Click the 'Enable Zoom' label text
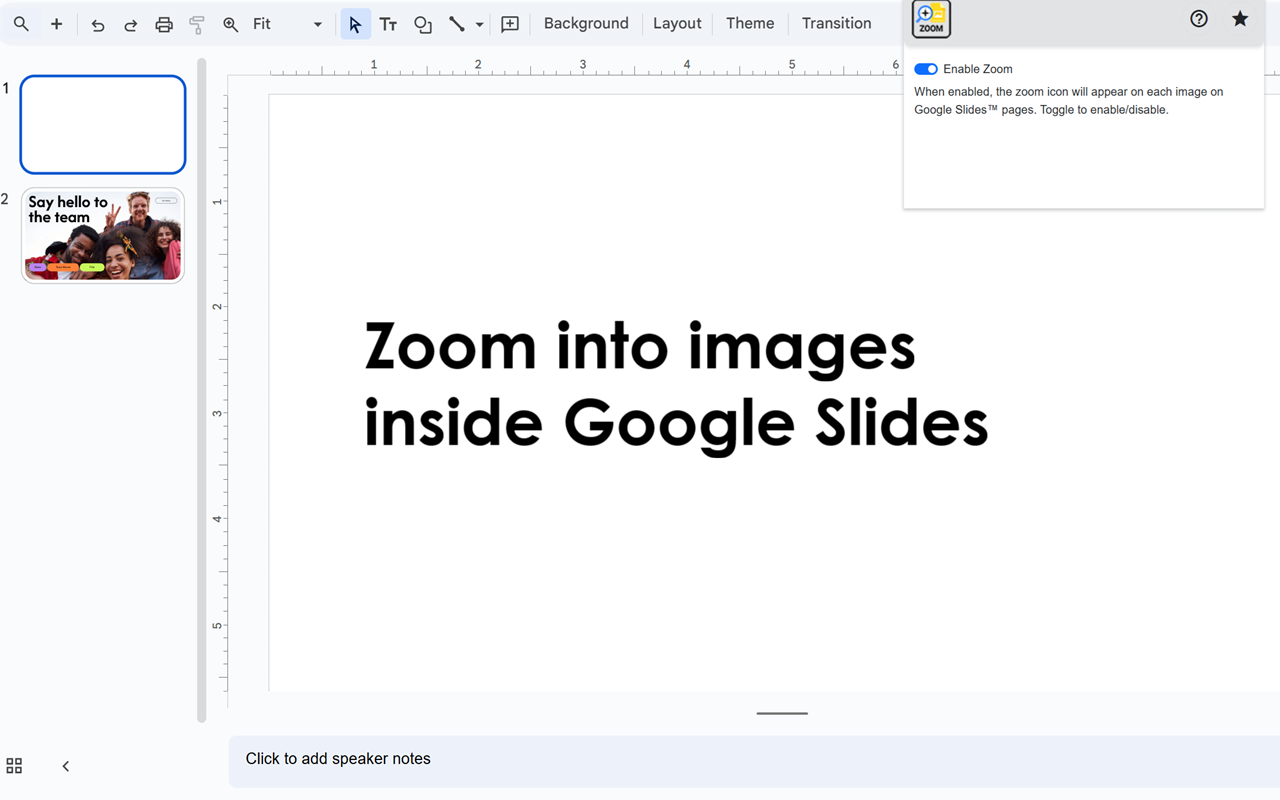Image resolution: width=1280 pixels, height=800 pixels. [978, 69]
